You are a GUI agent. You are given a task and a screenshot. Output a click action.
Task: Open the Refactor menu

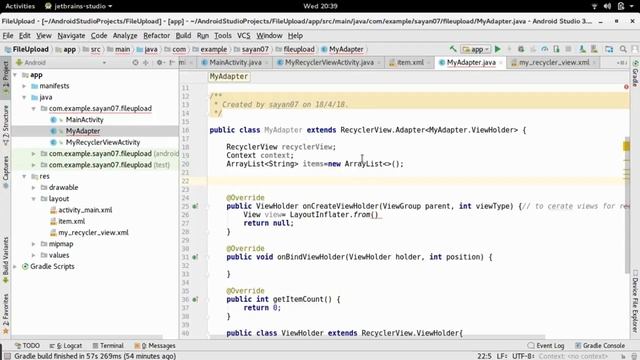(156, 36)
